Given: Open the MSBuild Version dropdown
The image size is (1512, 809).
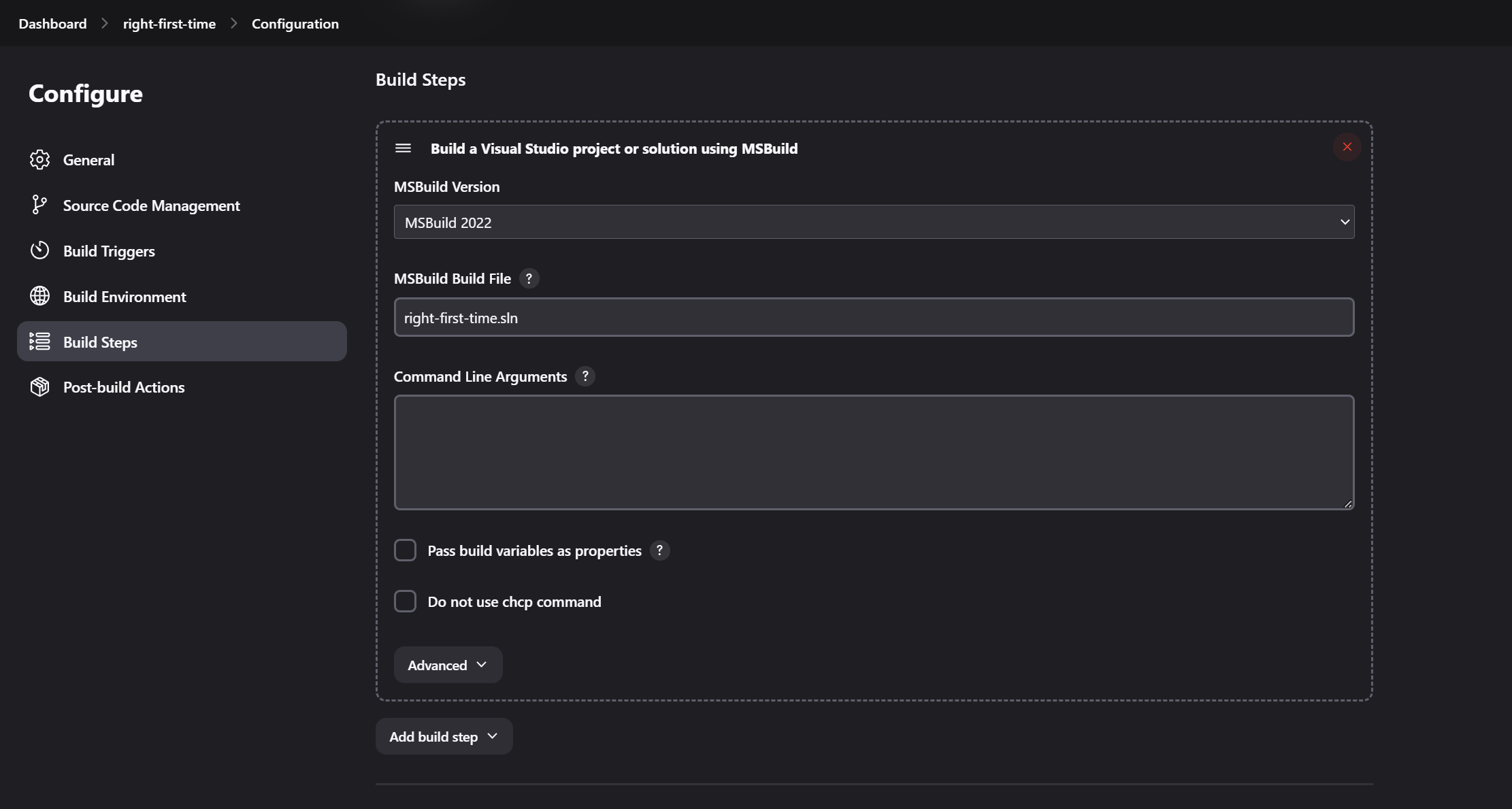Looking at the screenshot, I should tap(874, 222).
